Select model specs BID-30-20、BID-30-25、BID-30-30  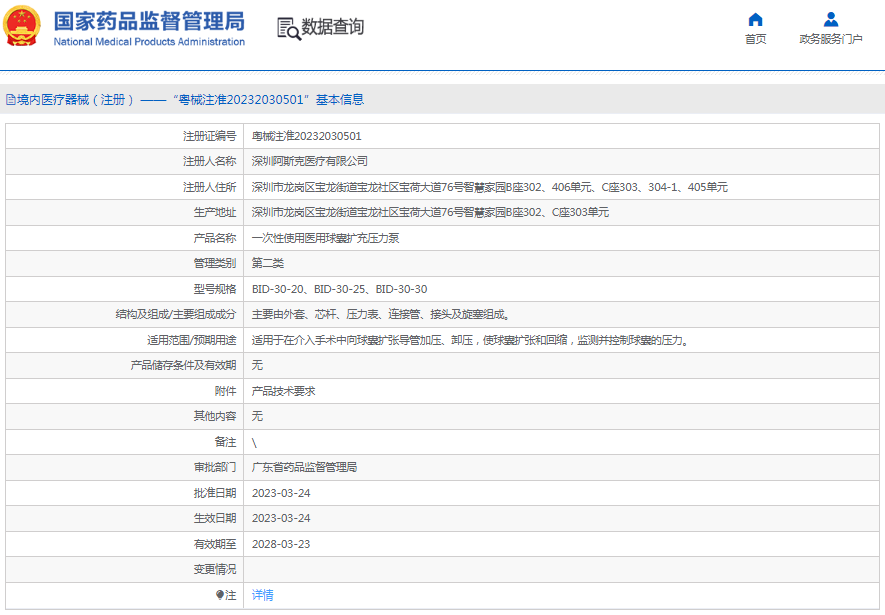pos(339,289)
